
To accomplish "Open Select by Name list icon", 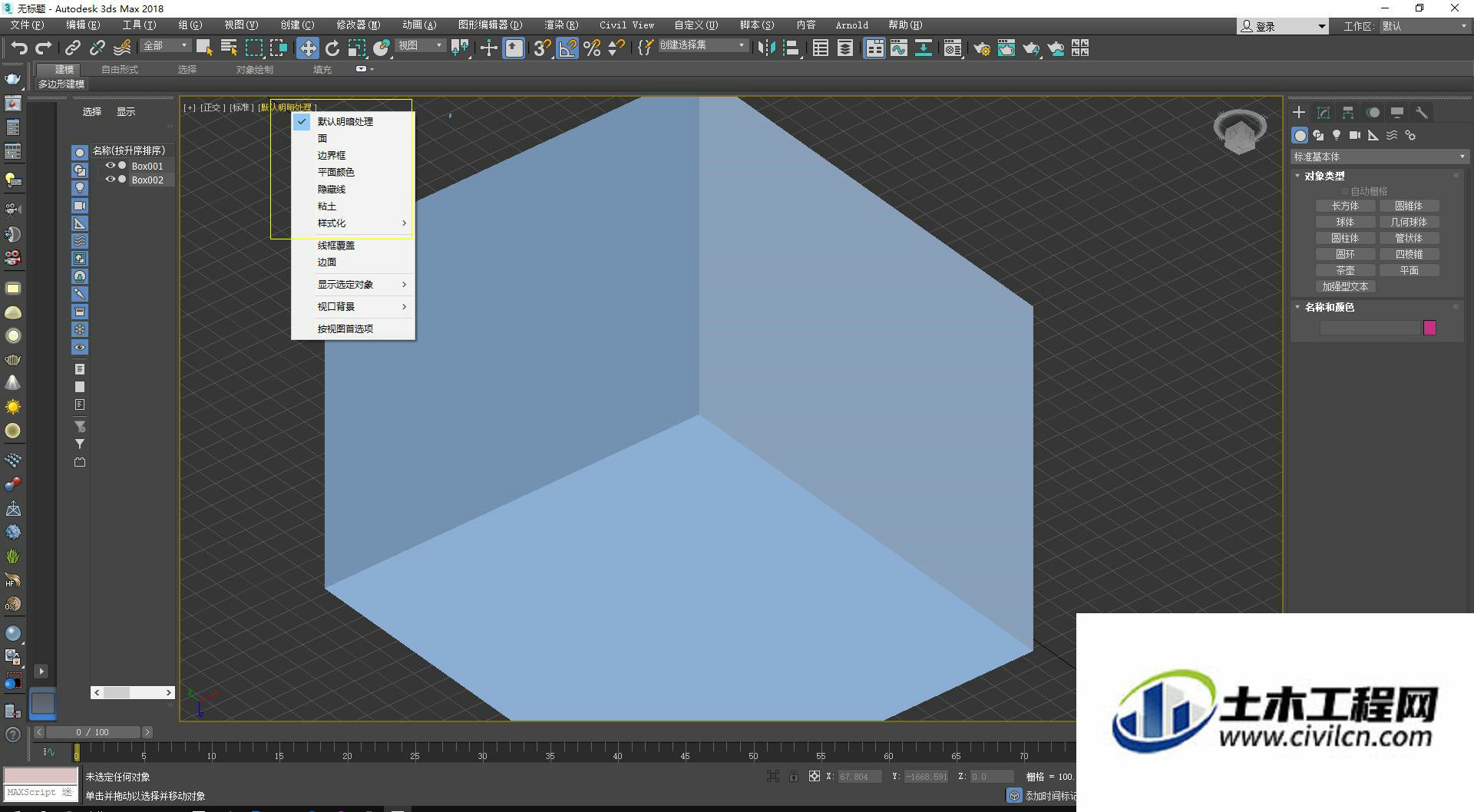I will click(229, 48).
